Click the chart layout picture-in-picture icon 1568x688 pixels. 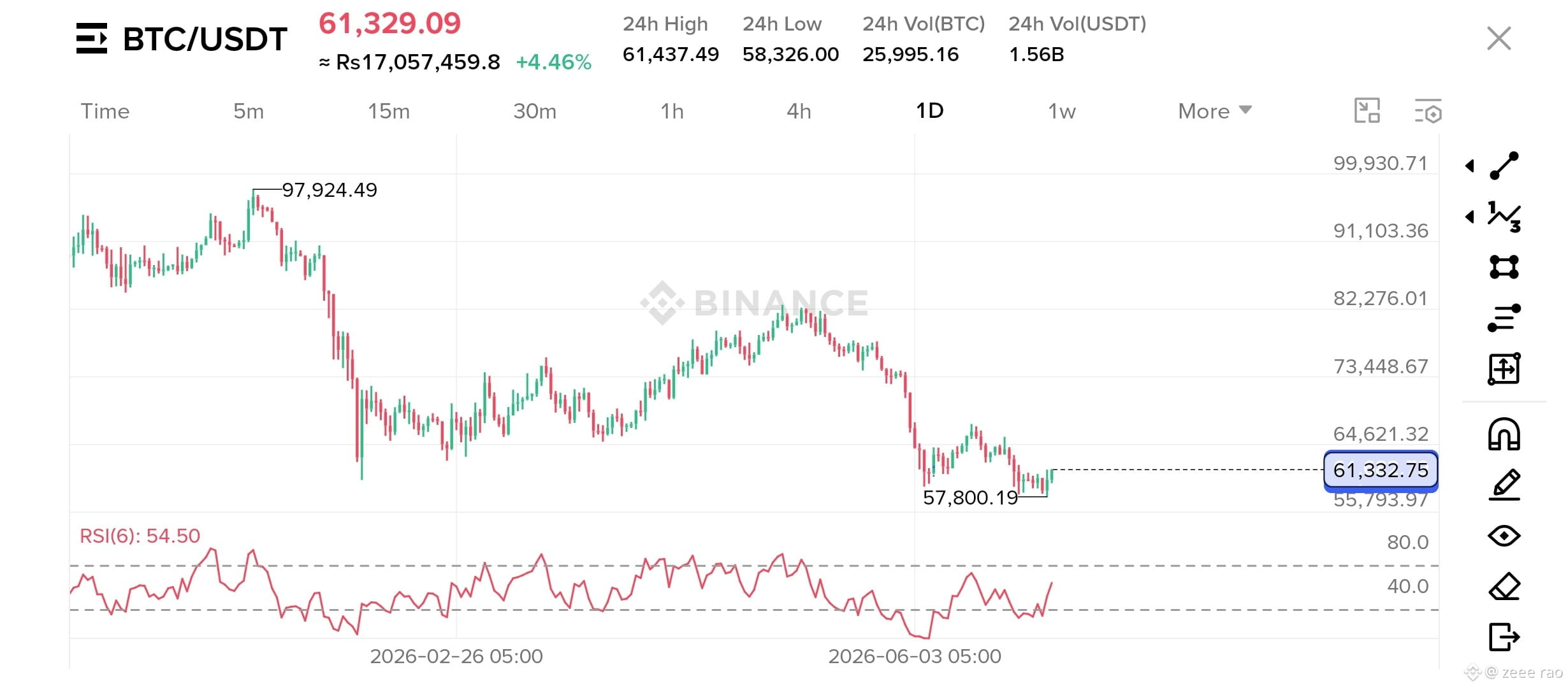coord(1367,111)
